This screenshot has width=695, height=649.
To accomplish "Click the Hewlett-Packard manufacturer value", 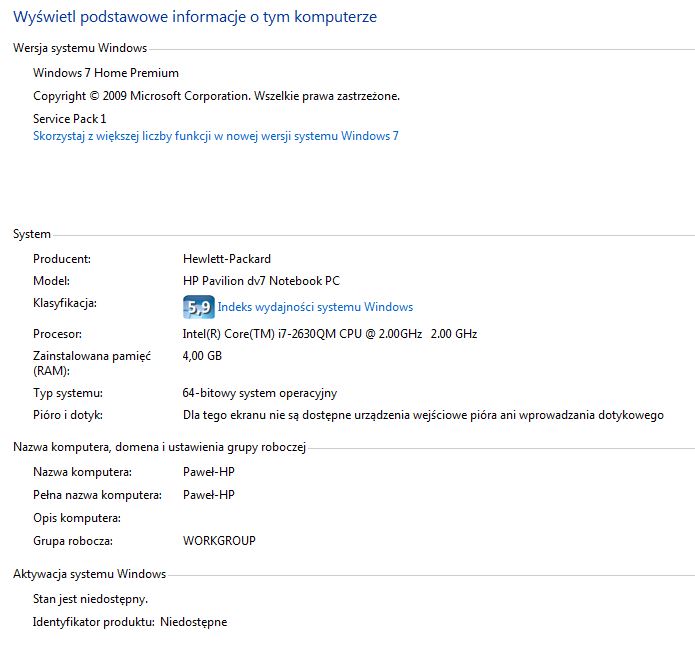I will tap(226, 259).
